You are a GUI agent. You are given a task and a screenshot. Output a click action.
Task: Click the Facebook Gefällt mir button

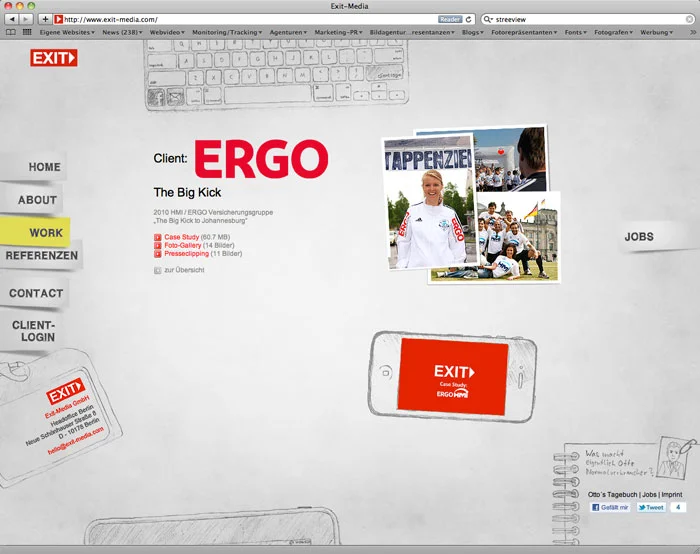(x=610, y=507)
